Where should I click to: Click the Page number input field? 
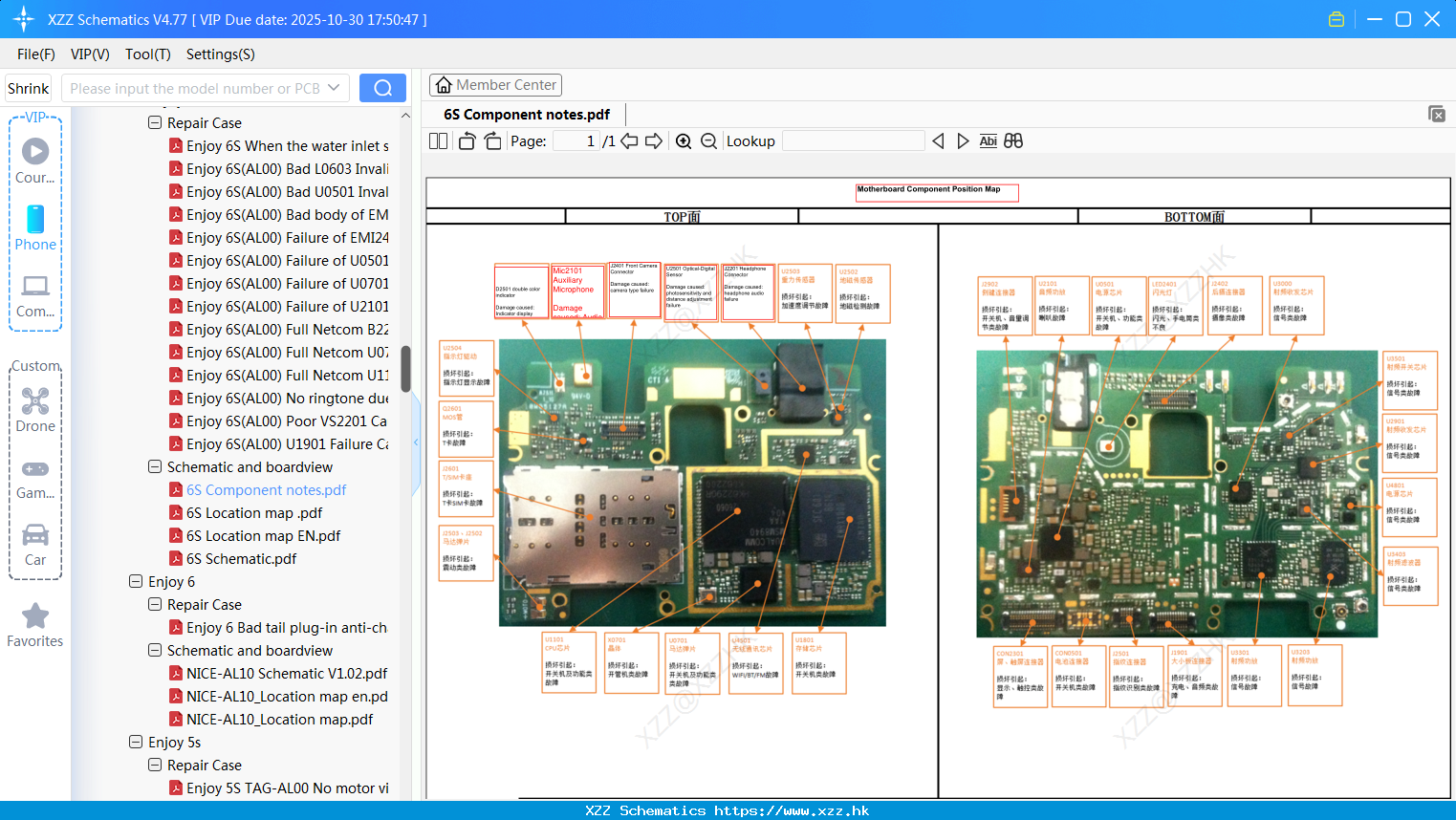[x=576, y=140]
